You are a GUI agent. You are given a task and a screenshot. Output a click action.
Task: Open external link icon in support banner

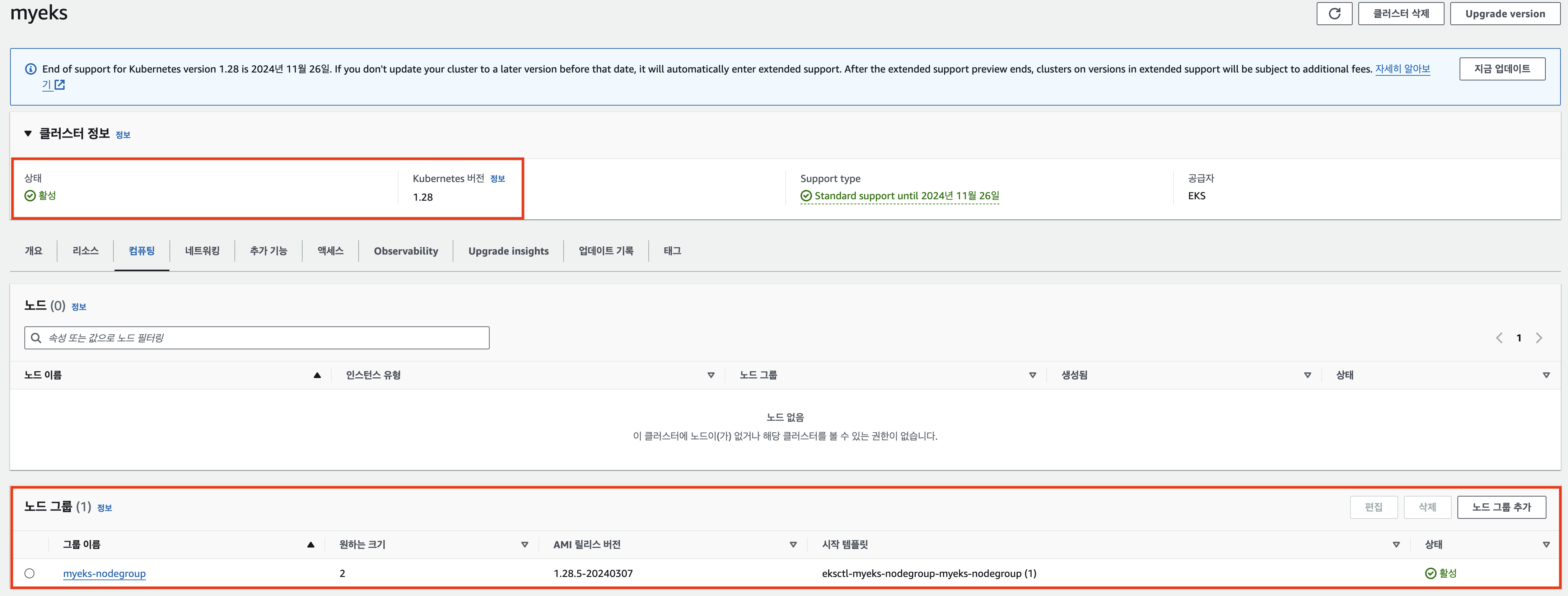(x=60, y=85)
